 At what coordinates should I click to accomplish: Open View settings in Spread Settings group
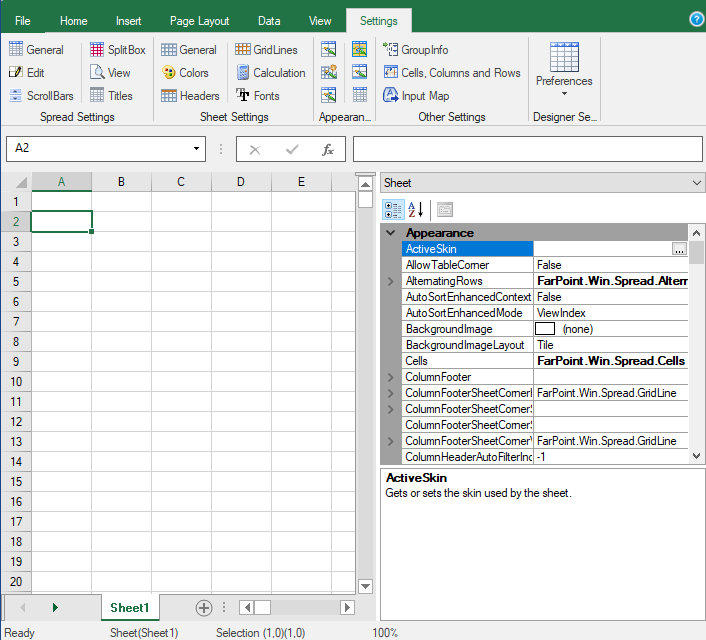(x=110, y=73)
